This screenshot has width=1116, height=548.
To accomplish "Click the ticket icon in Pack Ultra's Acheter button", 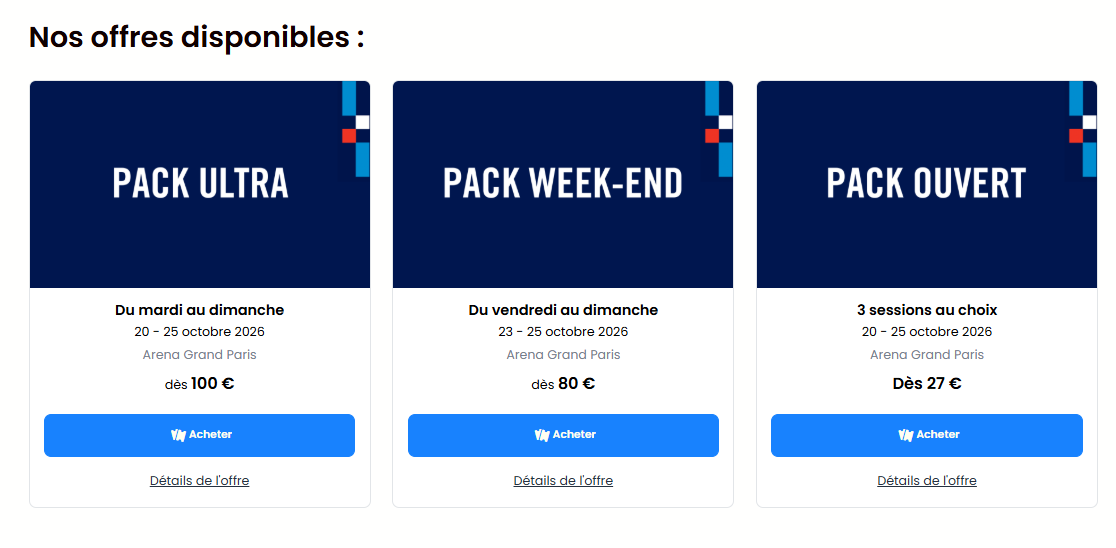I will [x=178, y=435].
